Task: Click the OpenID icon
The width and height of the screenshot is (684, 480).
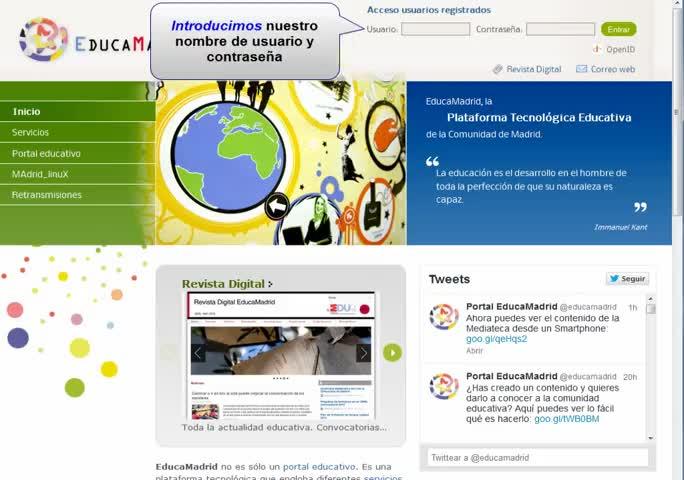Action: tap(597, 49)
